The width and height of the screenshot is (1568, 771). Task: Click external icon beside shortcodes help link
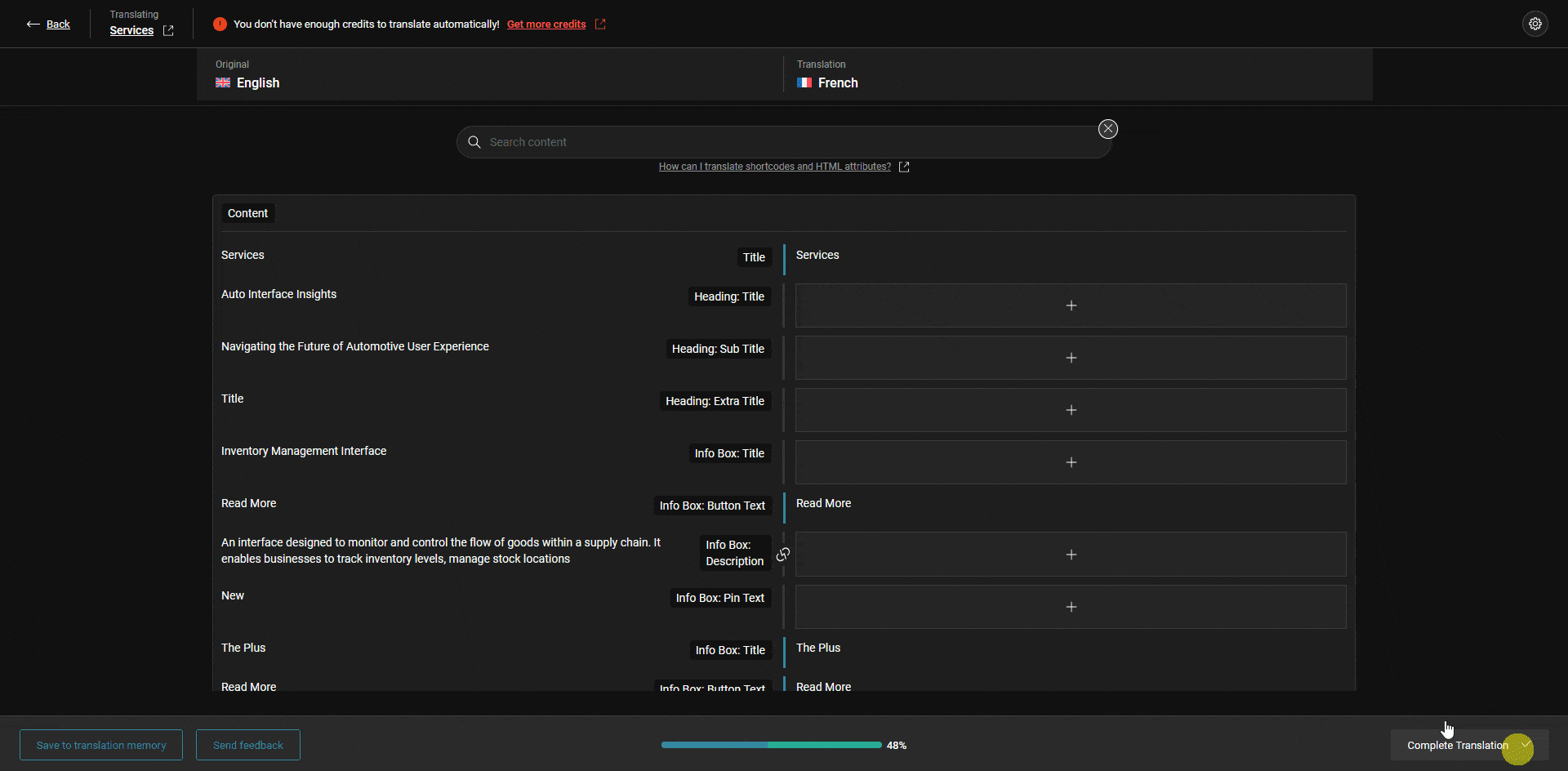pos(904,167)
